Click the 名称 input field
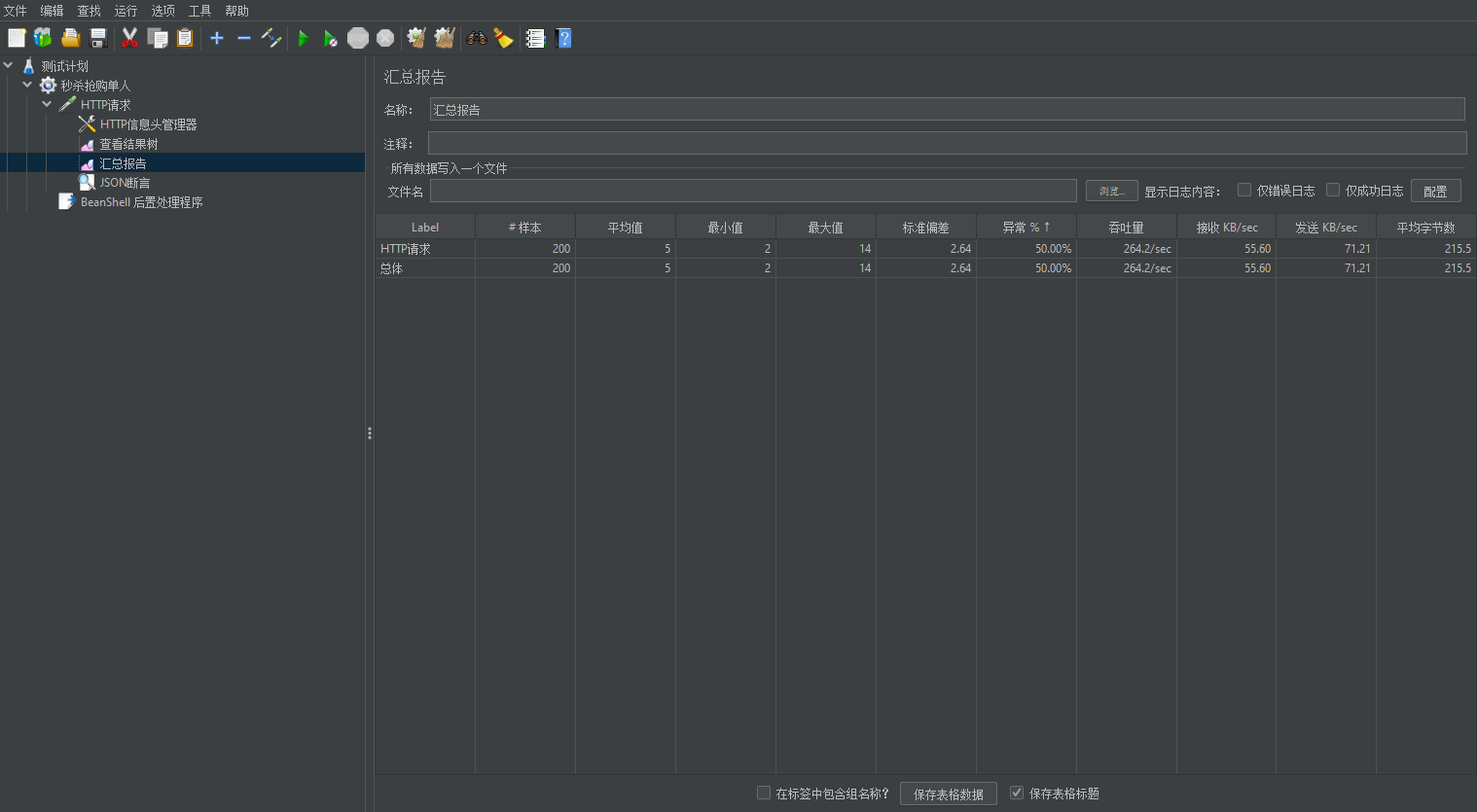The width and height of the screenshot is (1477, 812). (948, 109)
